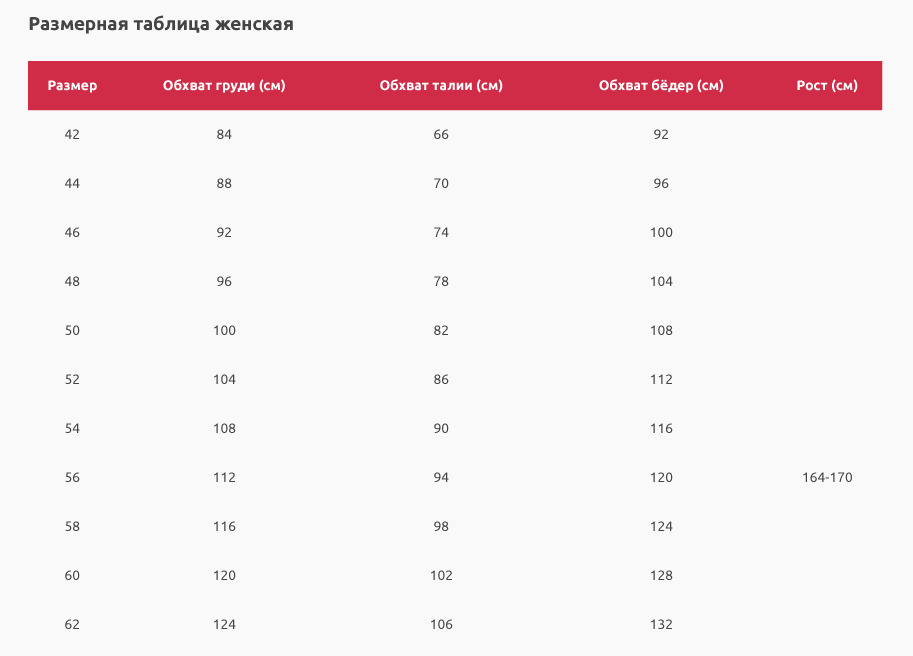Click the "Обхват талии (см)" header cell
This screenshot has height=656, width=913.
441,86
